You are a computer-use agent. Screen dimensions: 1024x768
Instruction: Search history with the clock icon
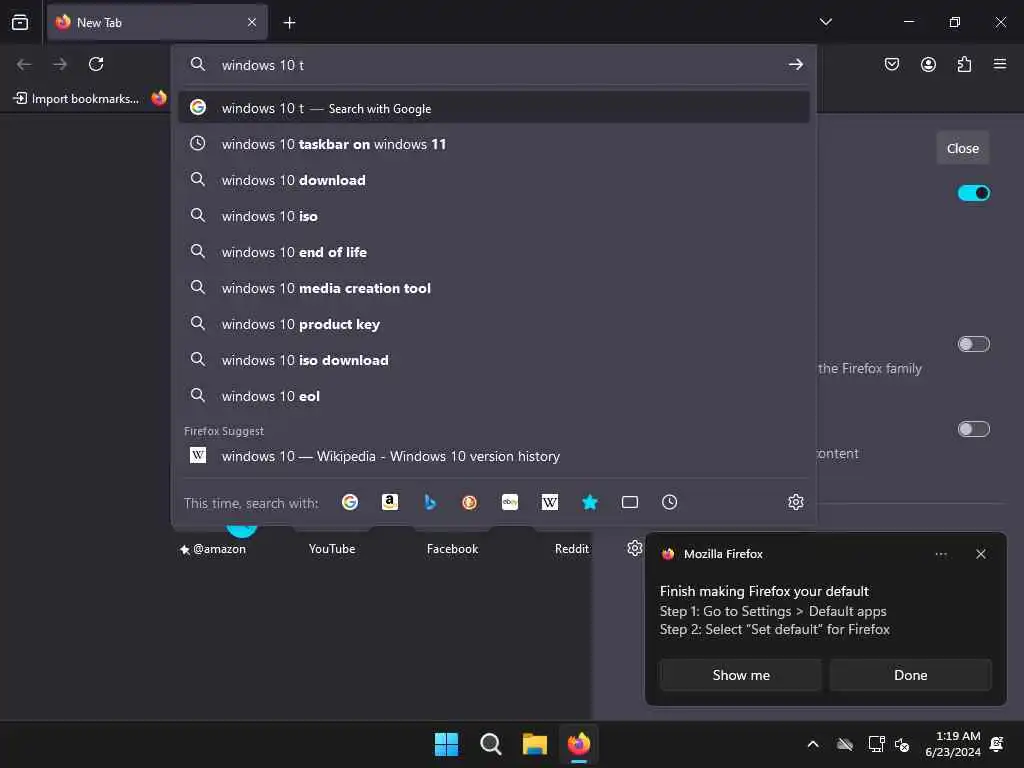669,502
